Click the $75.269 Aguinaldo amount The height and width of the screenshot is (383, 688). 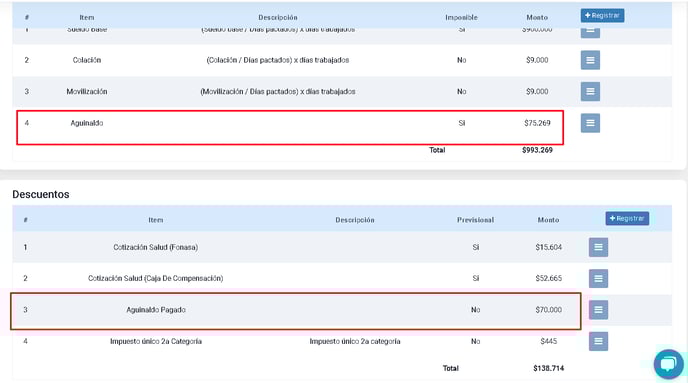[537, 123]
